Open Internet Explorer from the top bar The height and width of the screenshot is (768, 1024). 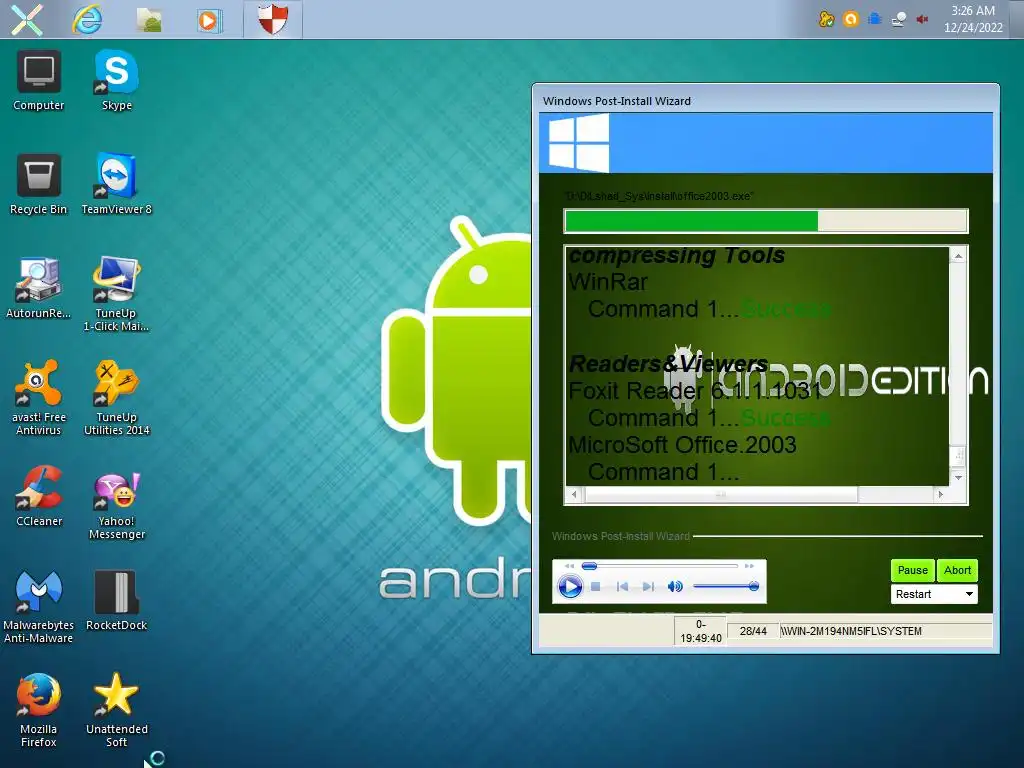click(x=87, y=19)
